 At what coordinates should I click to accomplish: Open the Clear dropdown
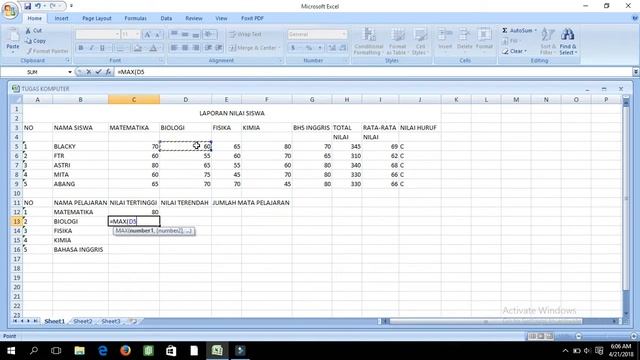[x=515, y=51]
